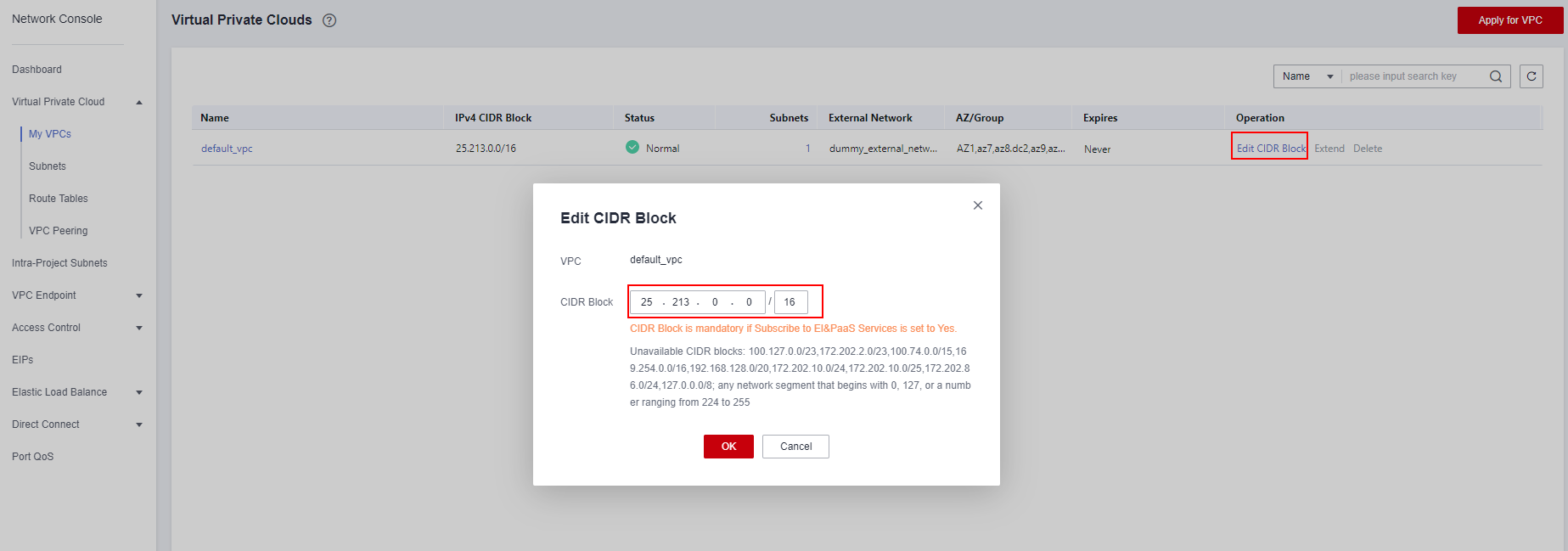
Task: Expand the Access Control menu
Action: (x=139, y=328)
